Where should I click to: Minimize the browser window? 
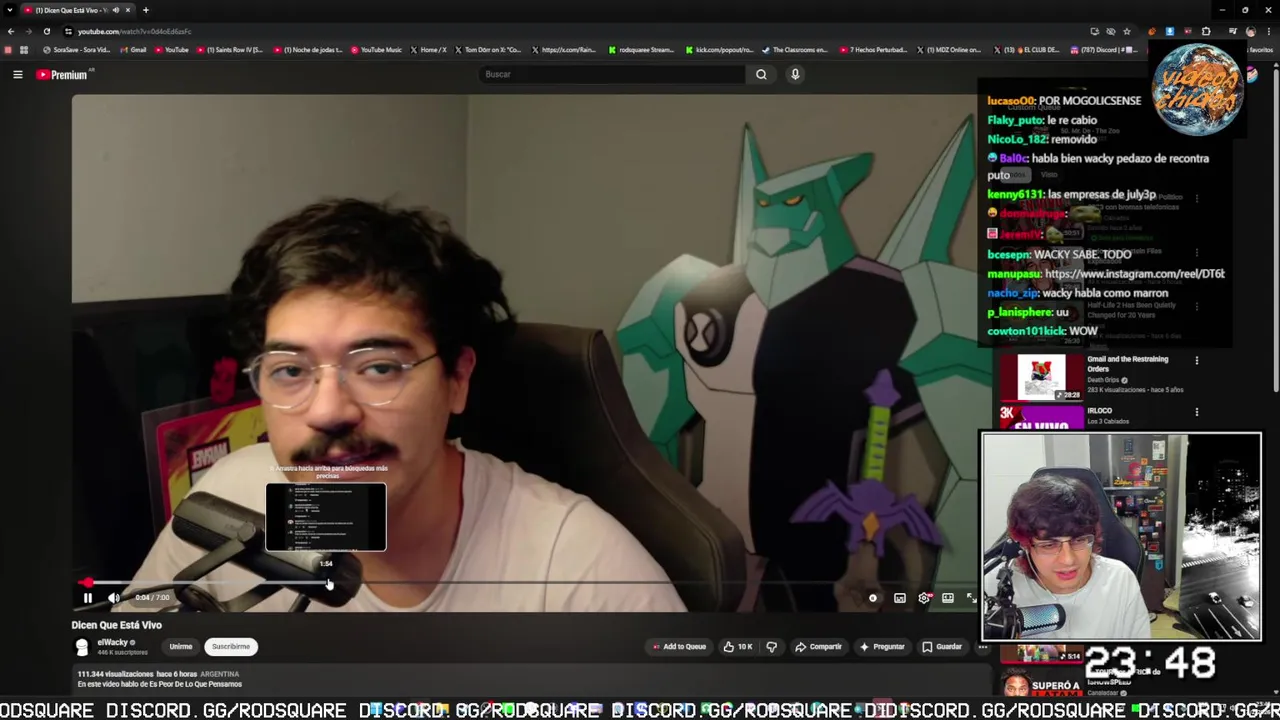(x=1222, y=10)
